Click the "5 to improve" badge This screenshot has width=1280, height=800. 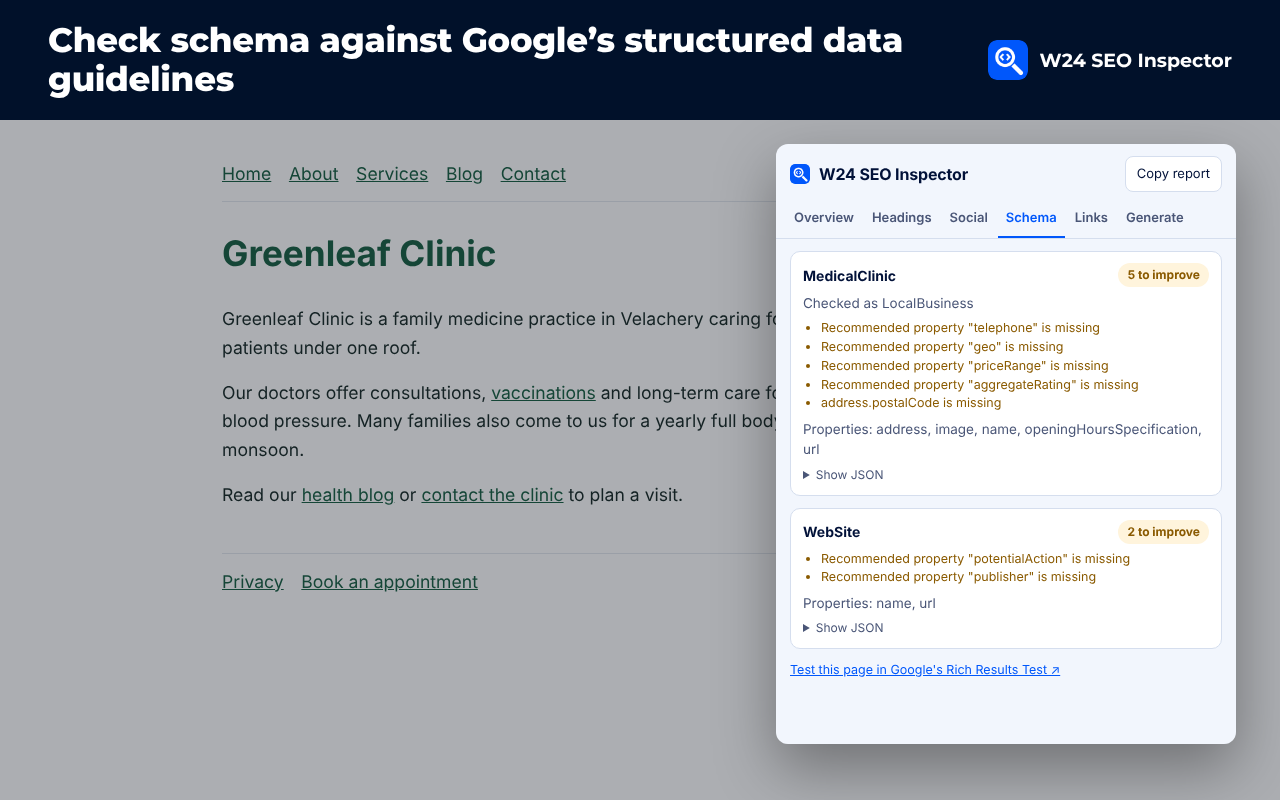click(x=1163, y=275)
